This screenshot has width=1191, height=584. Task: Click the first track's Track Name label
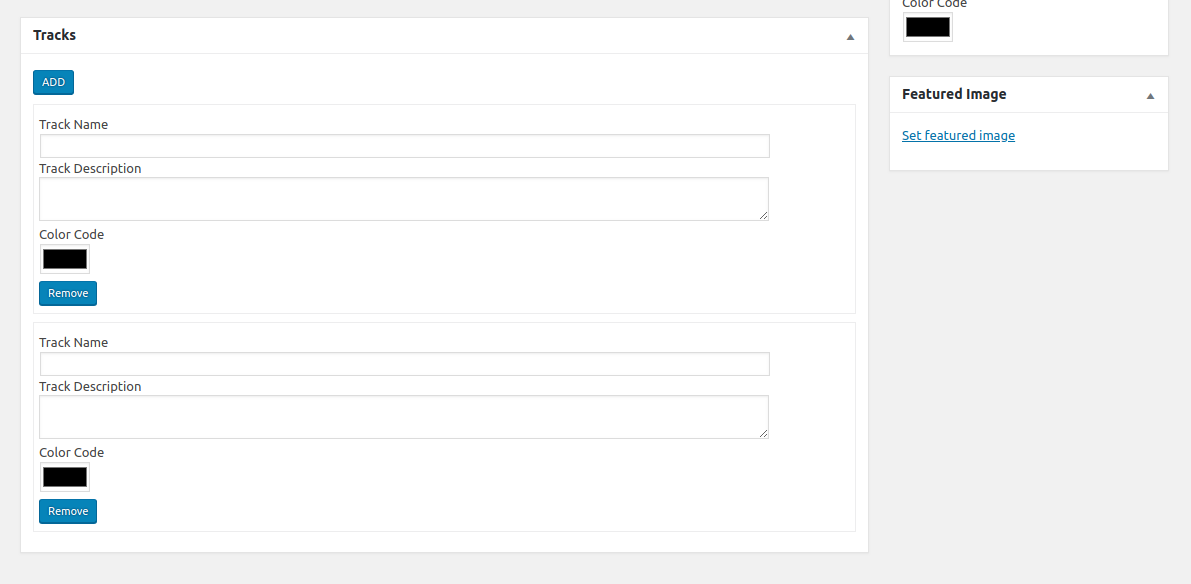click(74, 125)
